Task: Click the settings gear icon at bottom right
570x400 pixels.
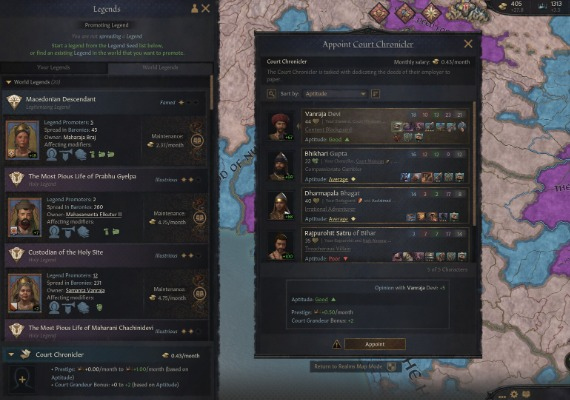Action: (x=514, y=394)
